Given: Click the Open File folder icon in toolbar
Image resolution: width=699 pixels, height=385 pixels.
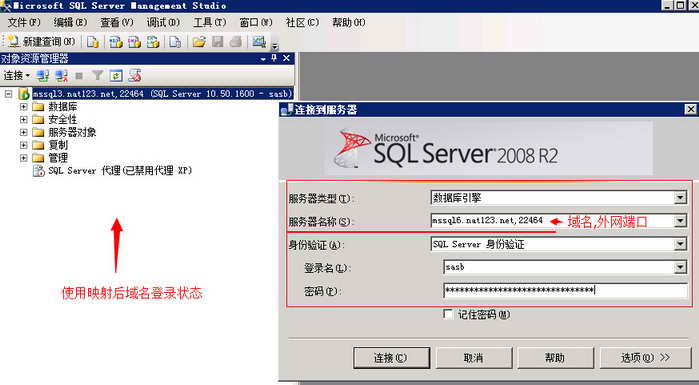Looking at the screenshot, I should coord(198,42).
